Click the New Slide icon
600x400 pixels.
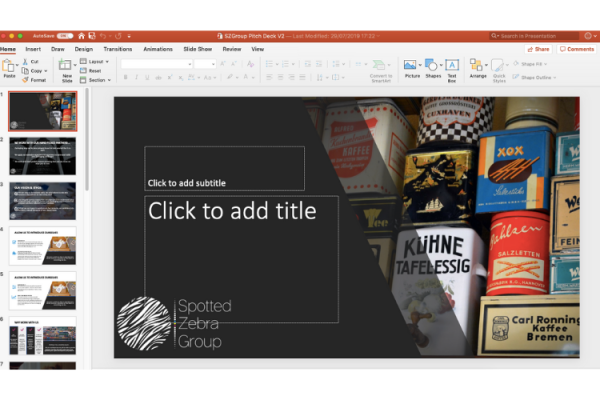tap(65, 65)
